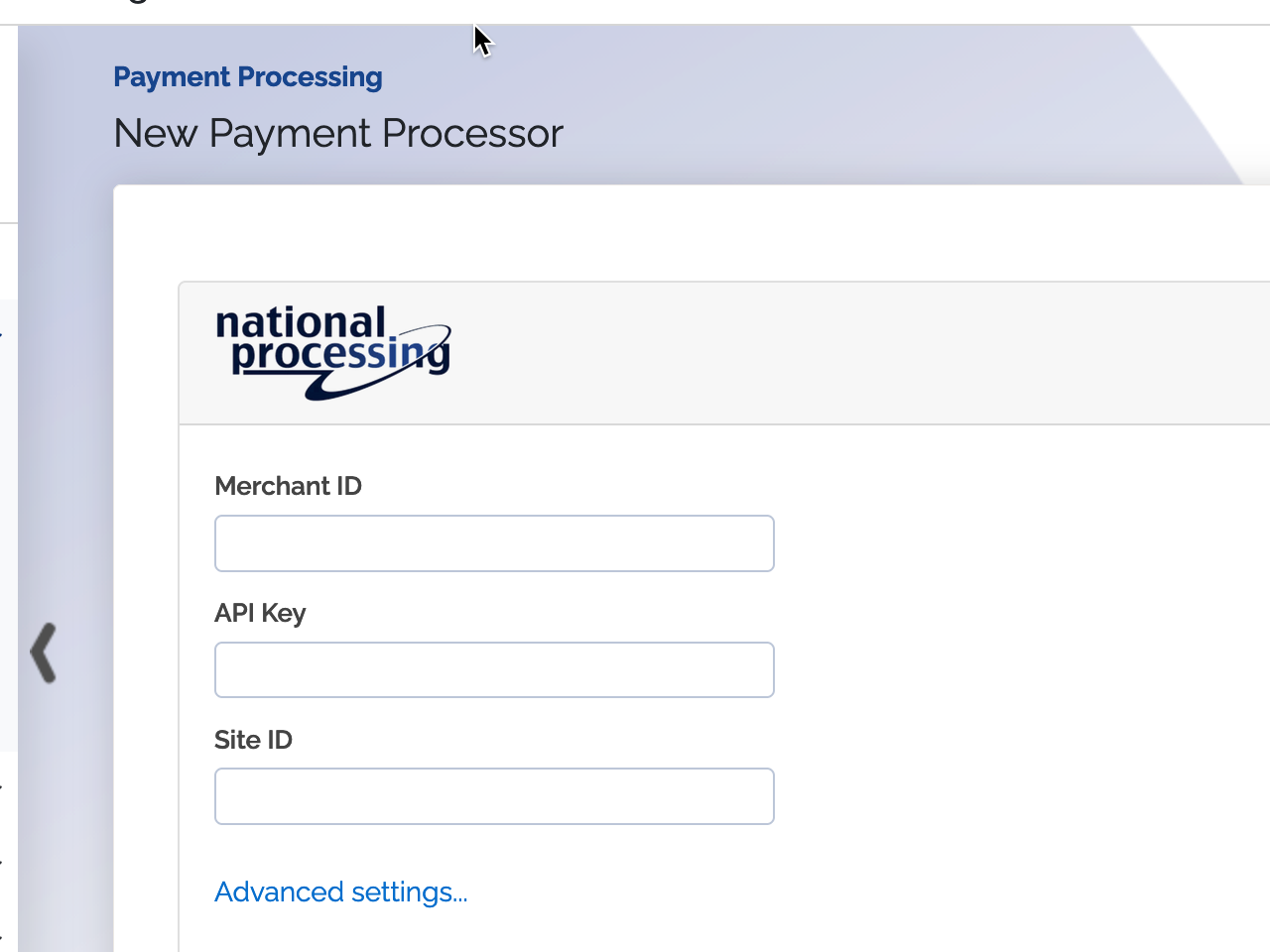Screen dimensions: 1270x952
Task: Click the Site ID label text
Action: tap(253, 740)
